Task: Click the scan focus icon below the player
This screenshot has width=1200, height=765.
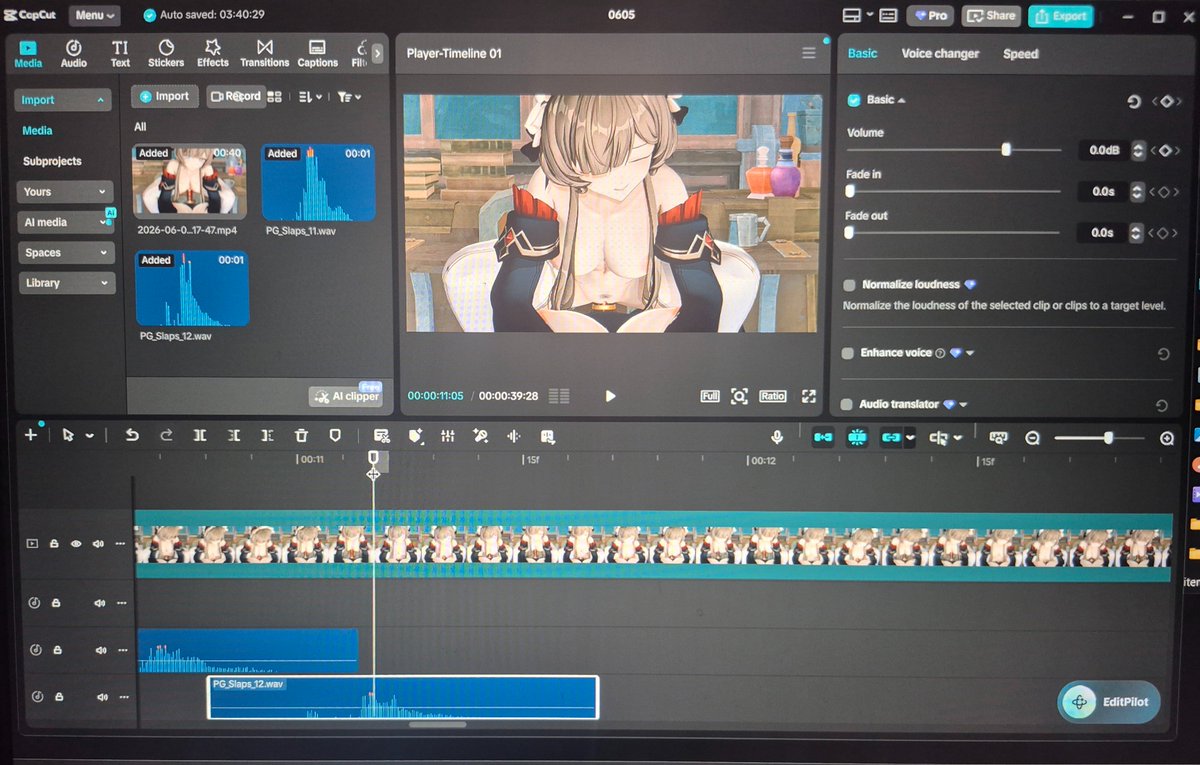Action: 739,396
